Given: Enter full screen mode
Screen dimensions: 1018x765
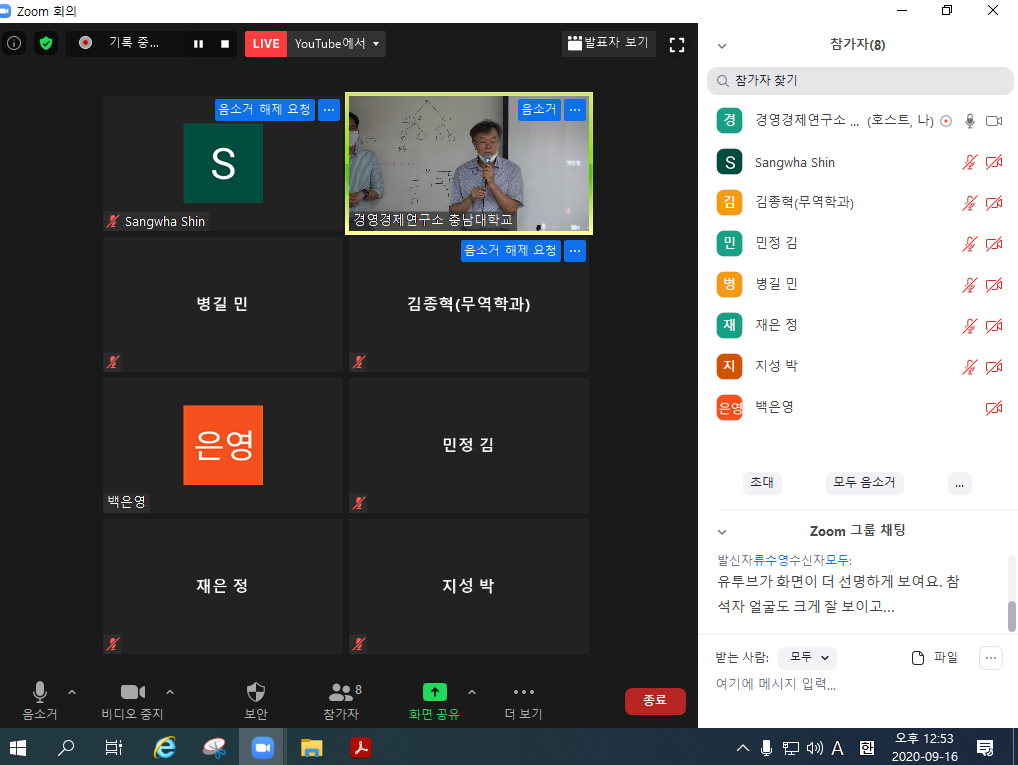Looking at the screenshot, I should tap(677, 44).
